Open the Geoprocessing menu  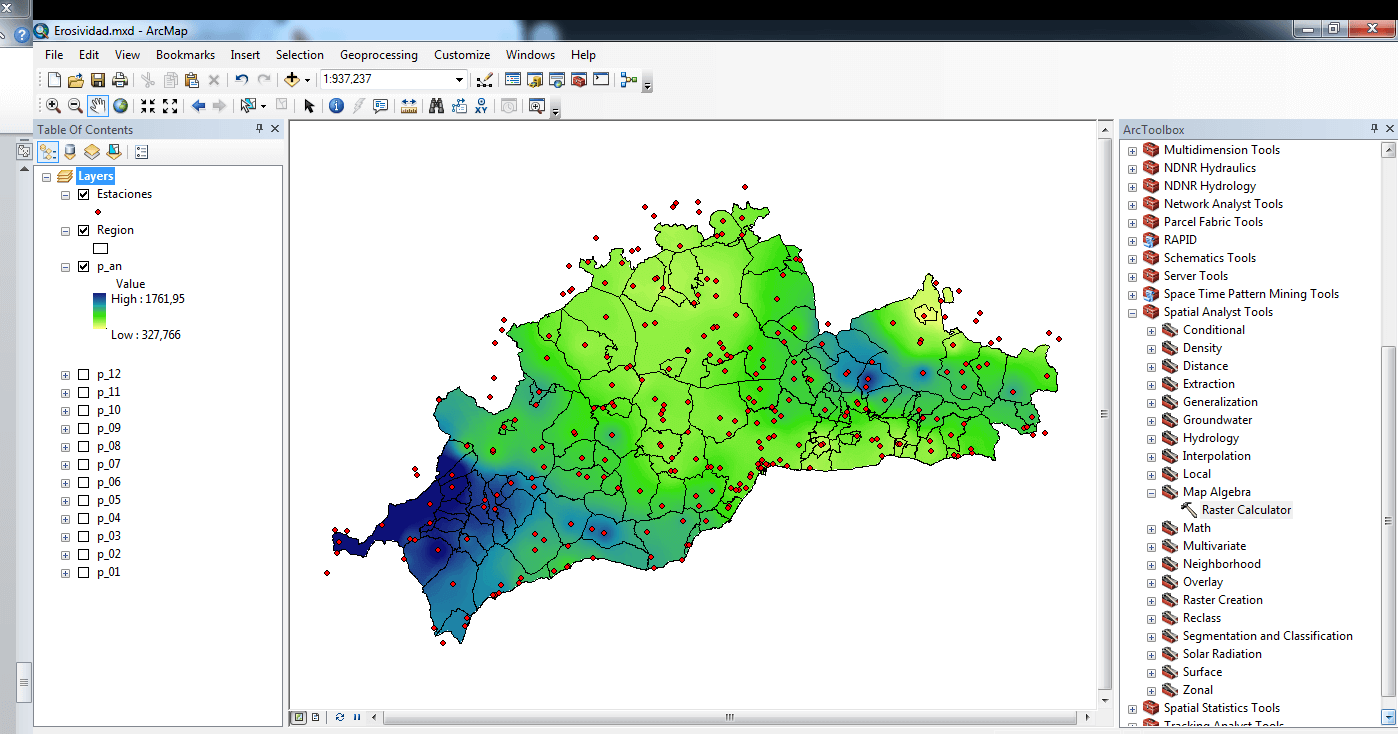pos(378,55)
